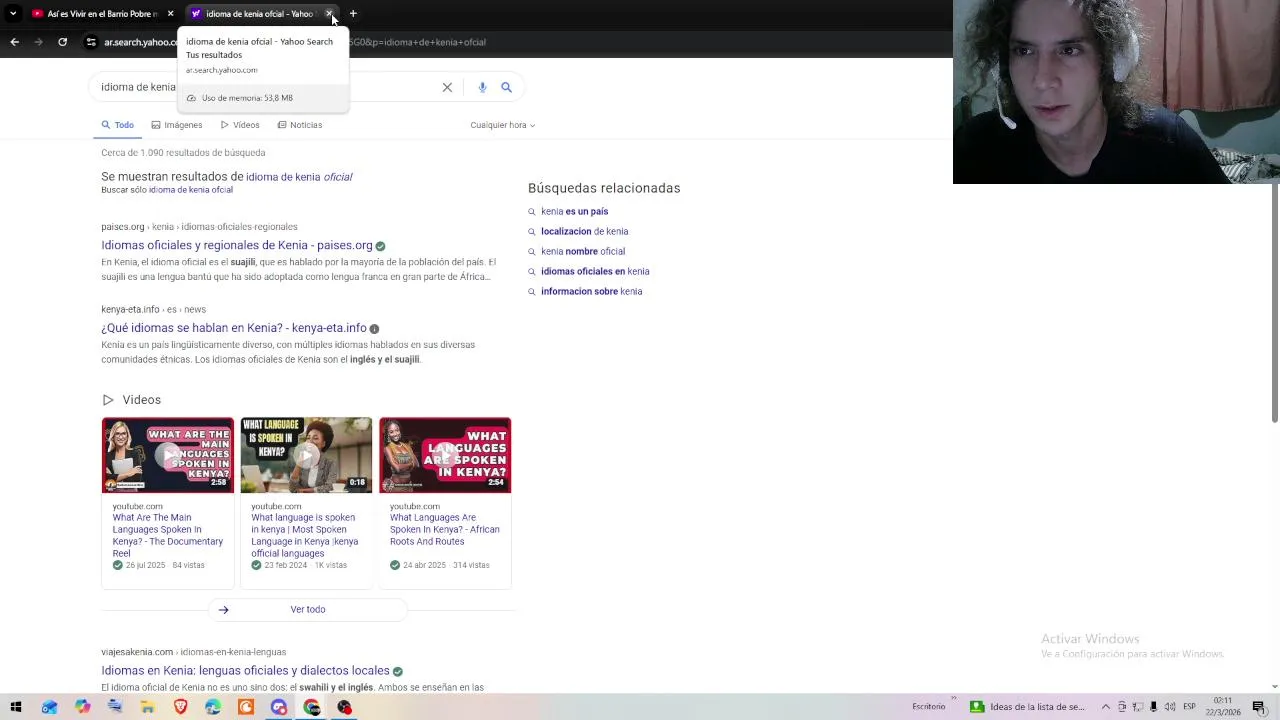The height and width of the screenshot is (720, 1280).
Task: Start voice search with microphone icon
Action: [x=482, y=87]
